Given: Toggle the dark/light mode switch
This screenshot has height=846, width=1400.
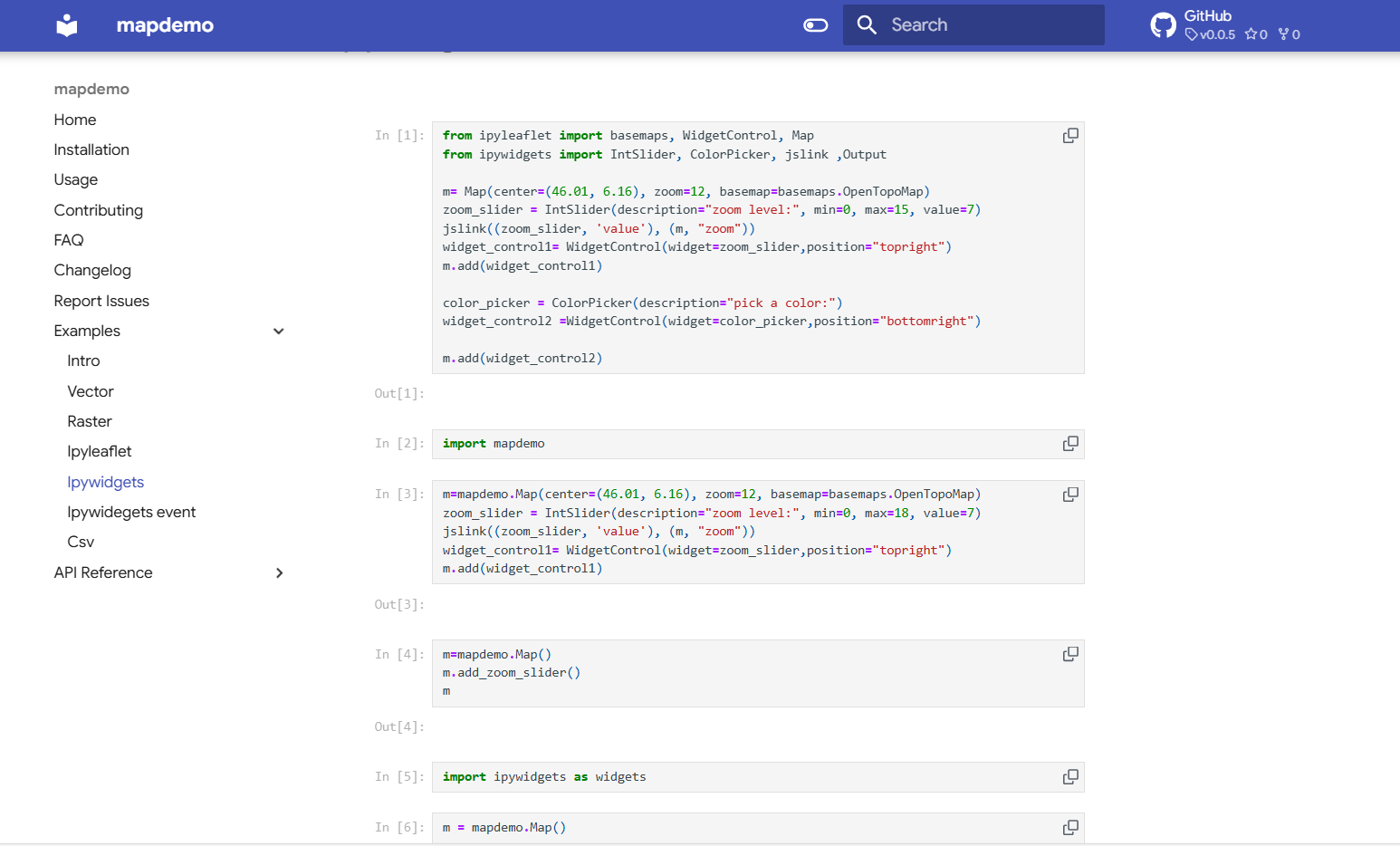Looking at the screenshot, I should pos(815,25).
